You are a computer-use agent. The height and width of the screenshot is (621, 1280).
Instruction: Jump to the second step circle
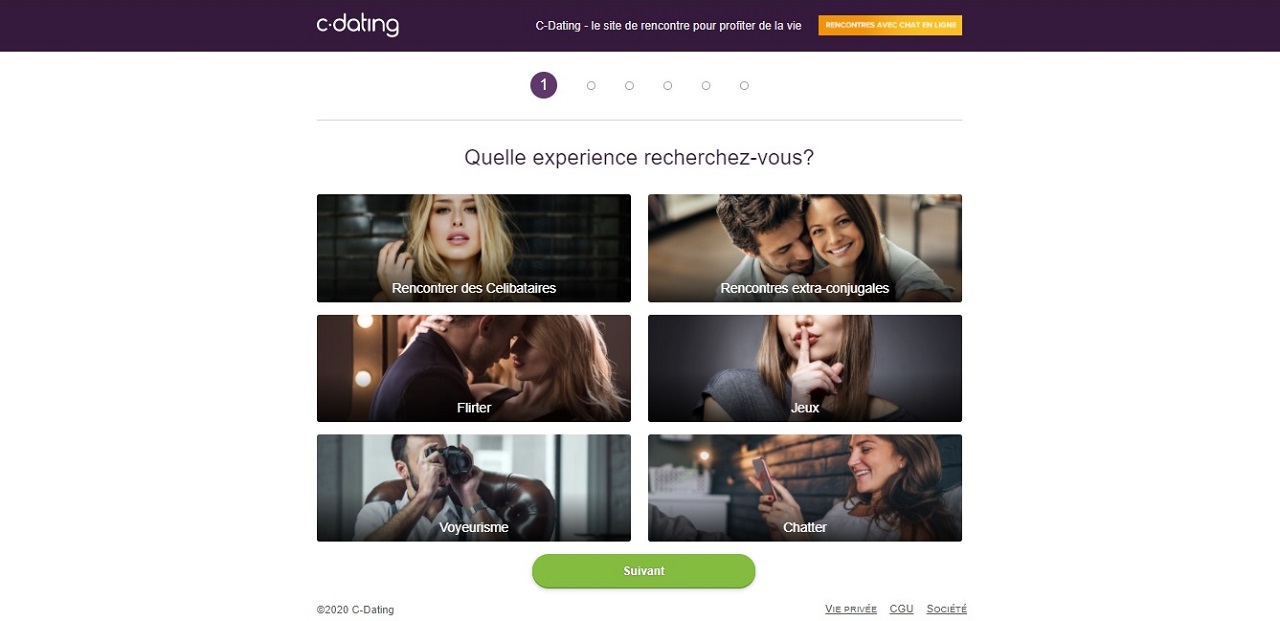click(591, 86)
